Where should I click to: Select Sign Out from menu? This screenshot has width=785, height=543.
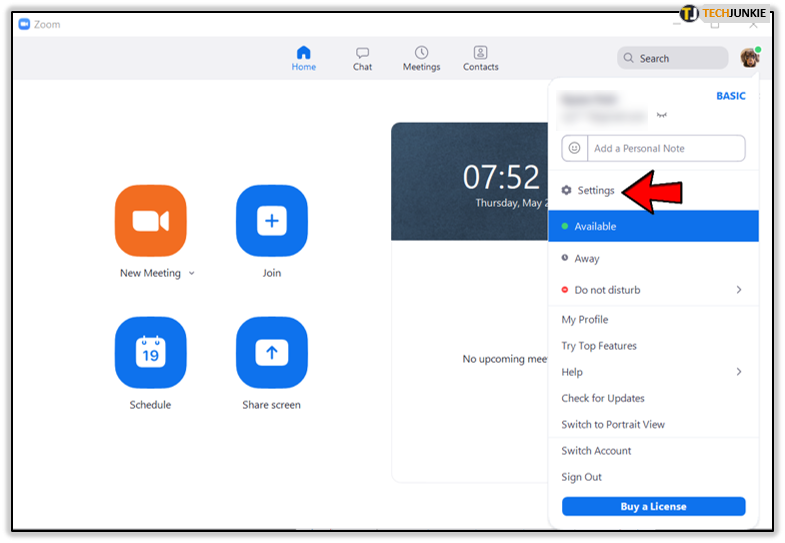tap(581, 477)
